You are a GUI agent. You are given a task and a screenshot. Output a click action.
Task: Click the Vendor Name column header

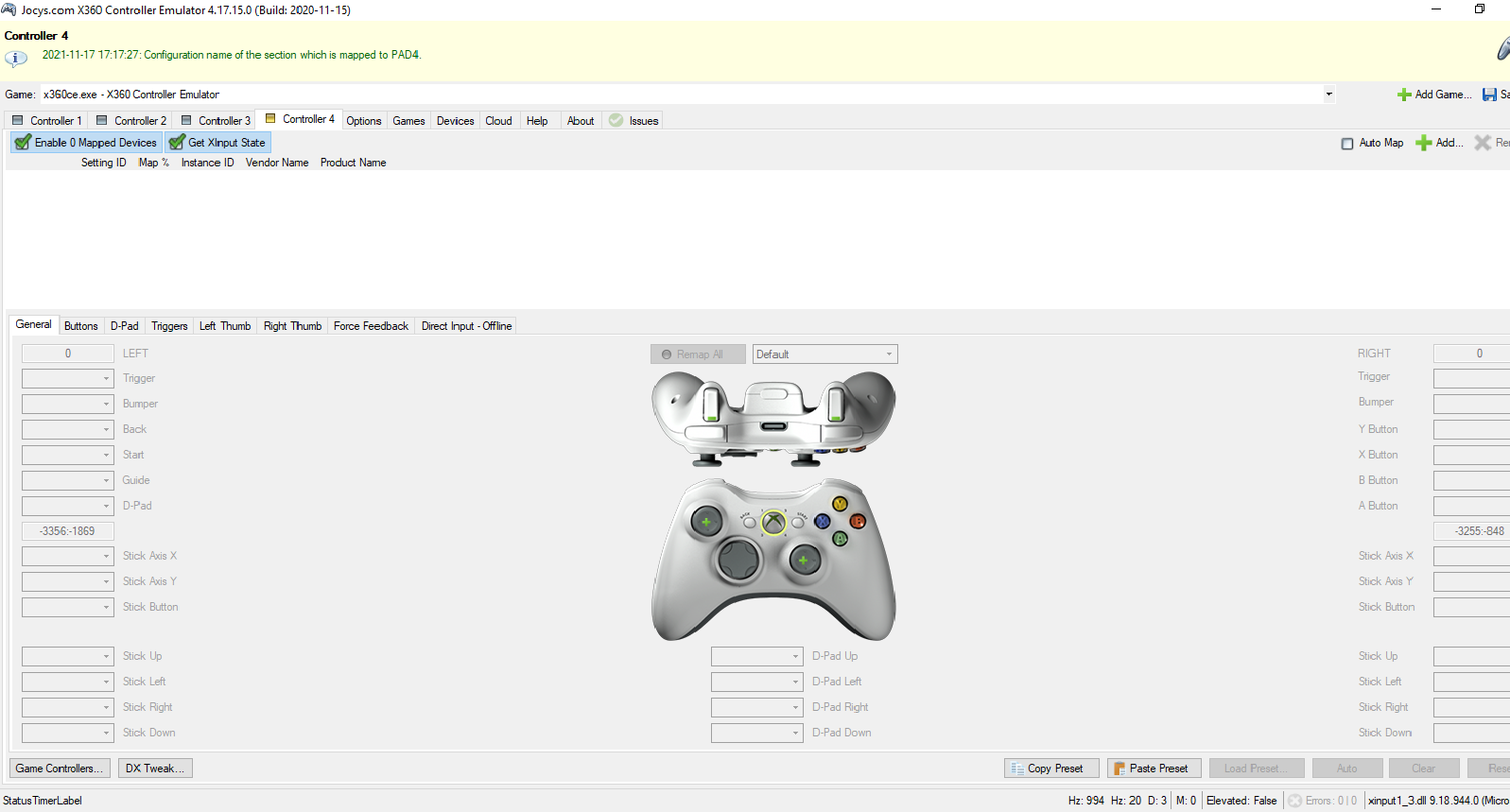pyautogui.click(x=277, y=163)
